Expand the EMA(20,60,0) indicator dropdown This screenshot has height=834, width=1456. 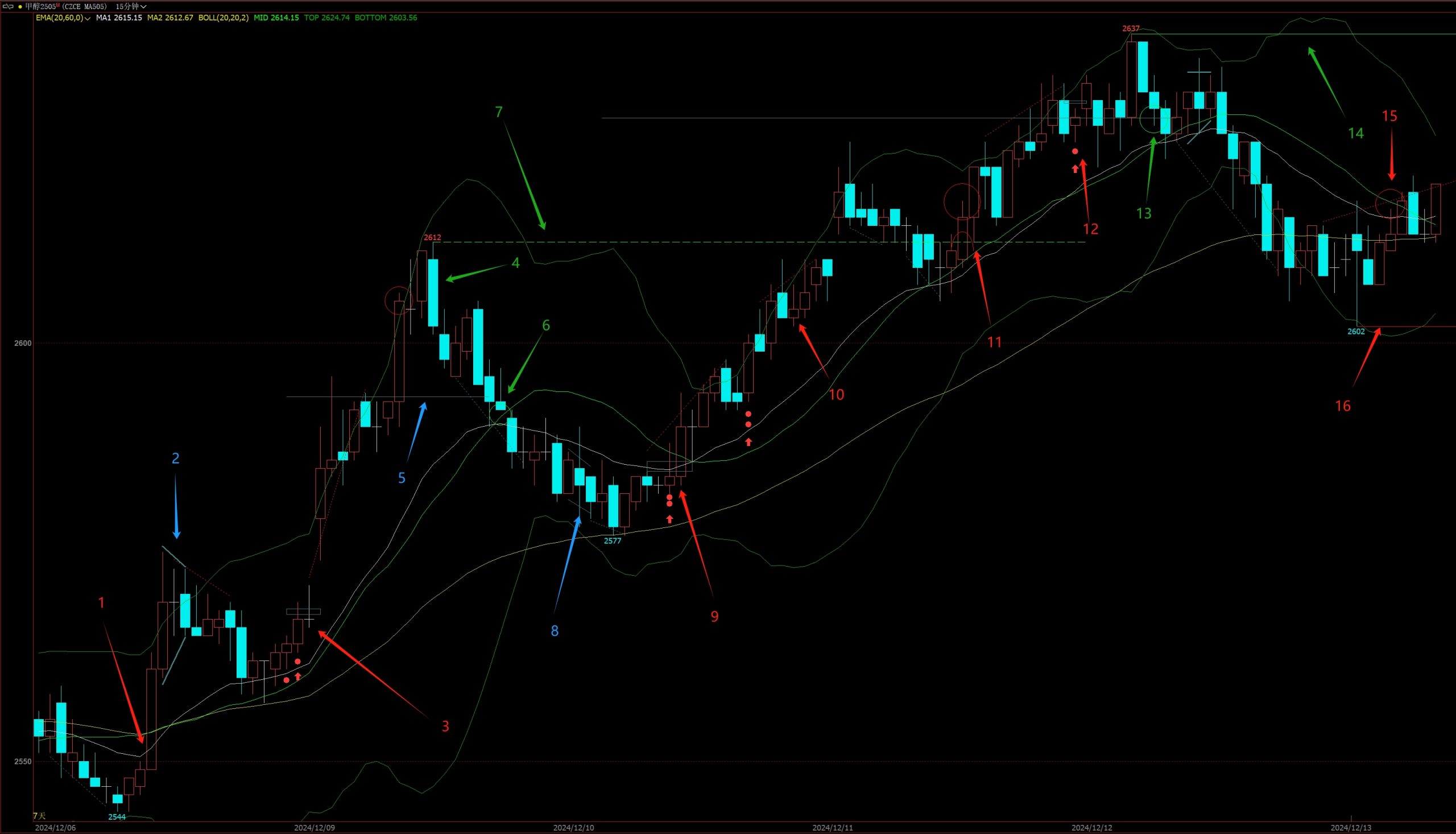click(x=63, y=18)
